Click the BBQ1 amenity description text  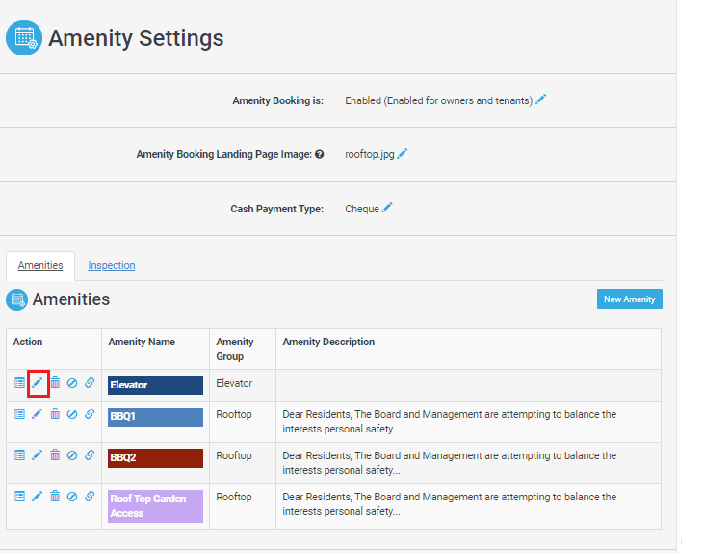(x=449, y=421)
